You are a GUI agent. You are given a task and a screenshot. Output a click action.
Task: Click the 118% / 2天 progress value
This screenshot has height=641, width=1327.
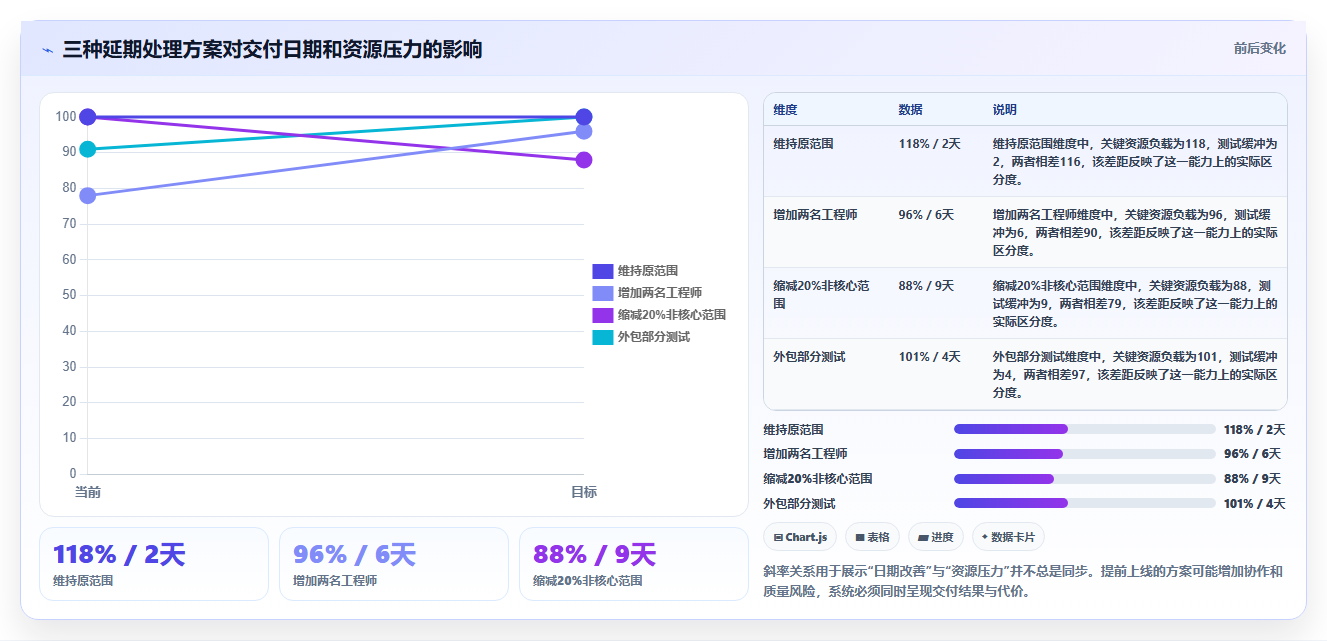click(x=1254, y=429)
